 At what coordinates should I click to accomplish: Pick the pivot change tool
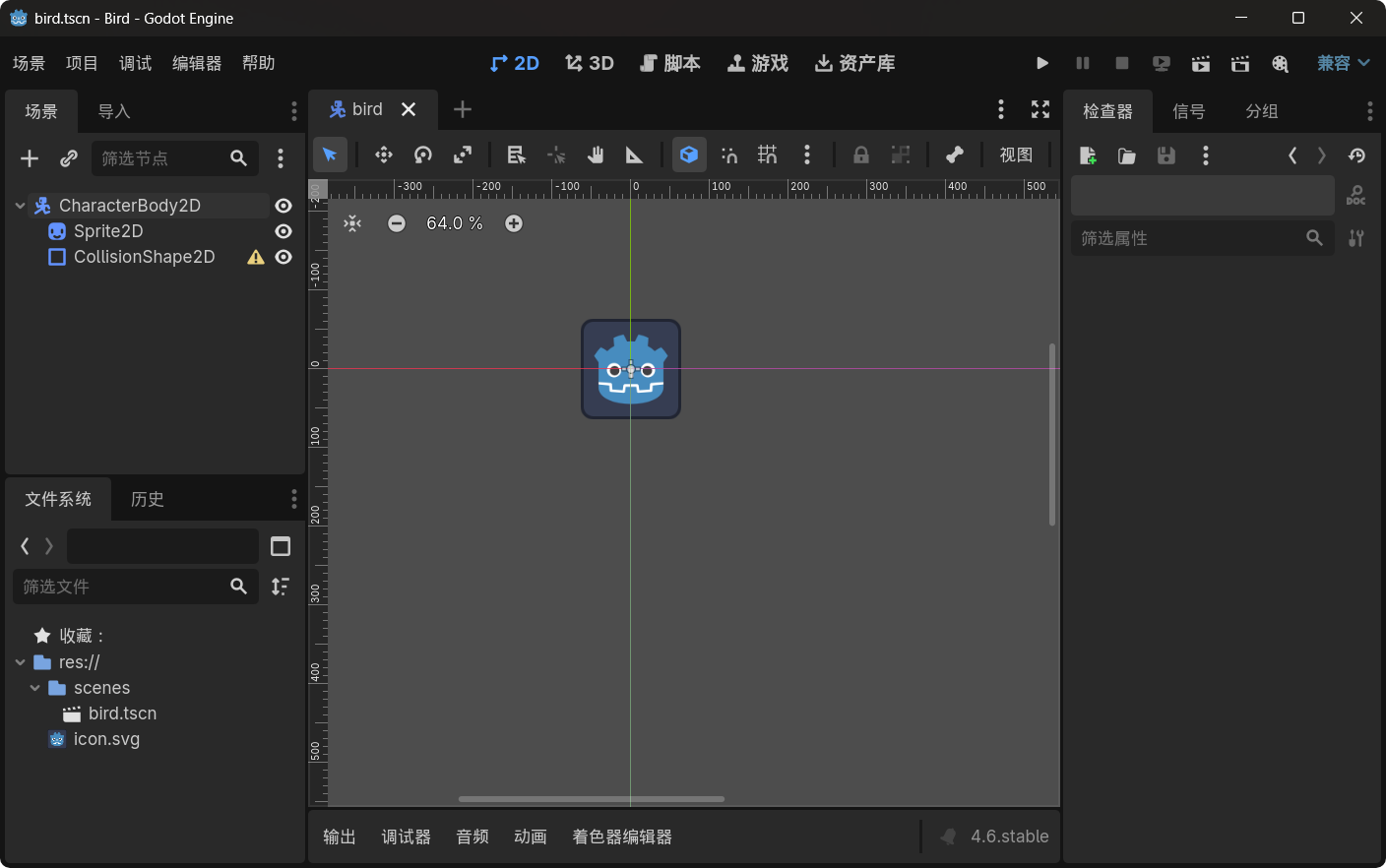coord(556,155)
